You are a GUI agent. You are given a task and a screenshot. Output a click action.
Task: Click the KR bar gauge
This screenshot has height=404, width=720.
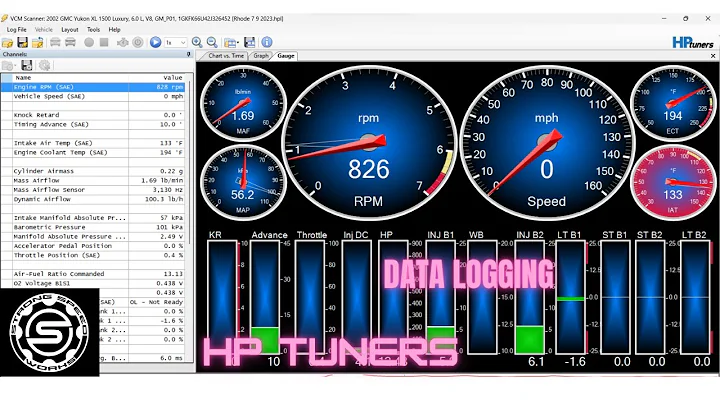click(x=223, y=298)
